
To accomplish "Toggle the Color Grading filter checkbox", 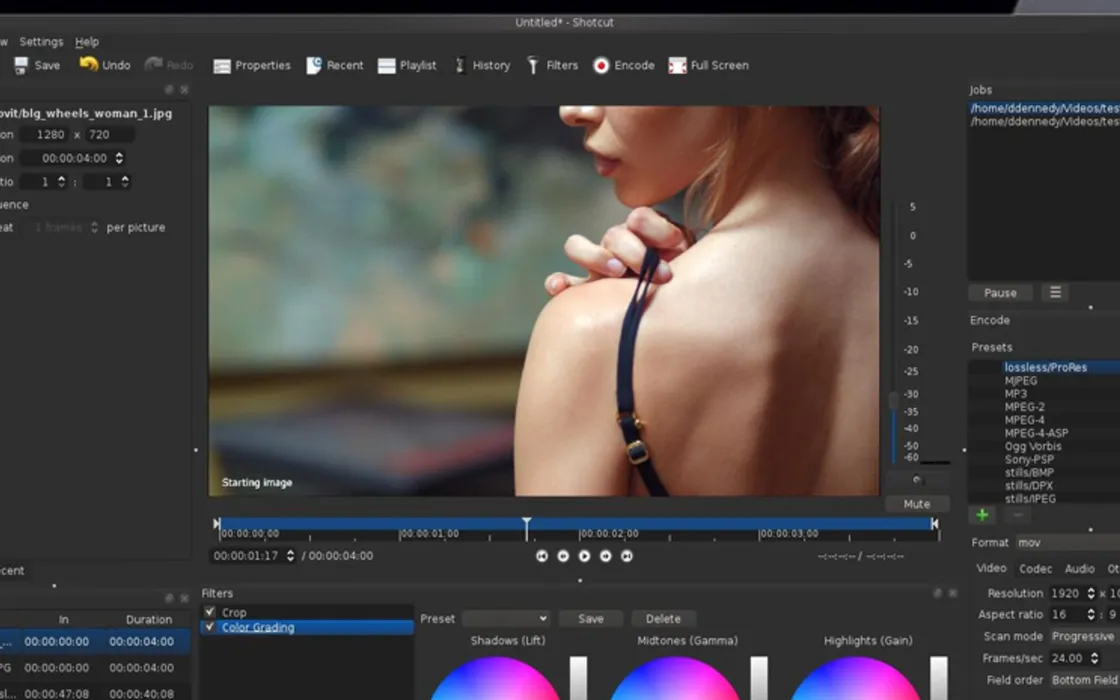I will 209,626.
